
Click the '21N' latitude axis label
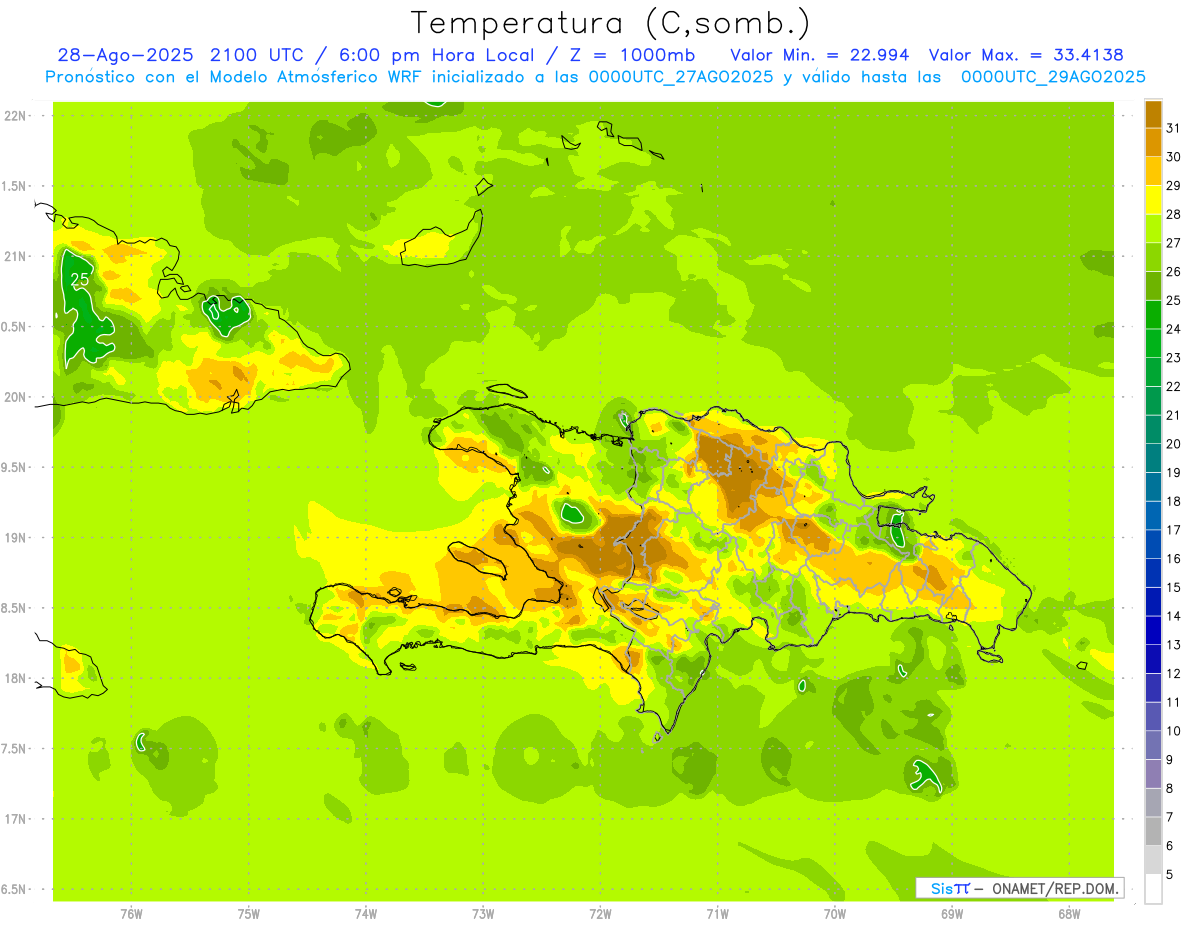pyautogui.click(x=16, y=256)
